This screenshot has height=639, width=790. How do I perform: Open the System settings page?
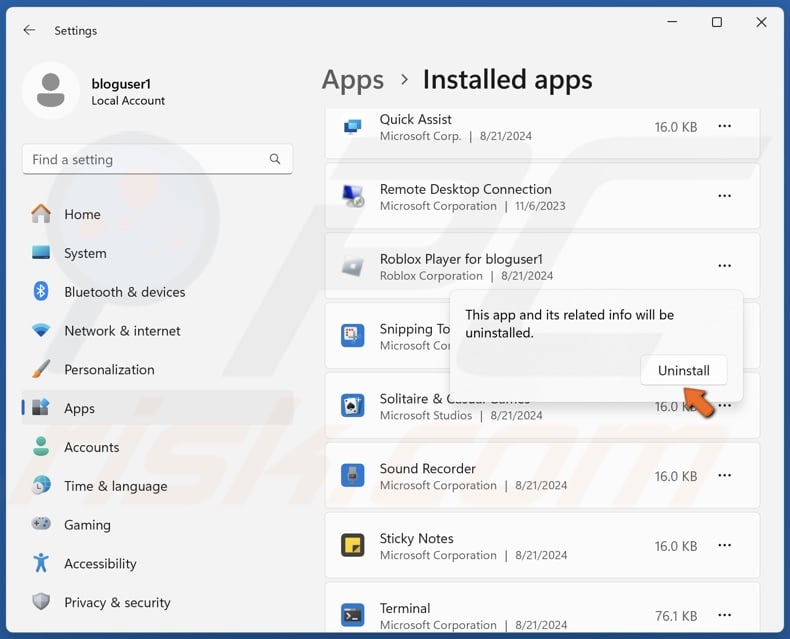[157, 253]
